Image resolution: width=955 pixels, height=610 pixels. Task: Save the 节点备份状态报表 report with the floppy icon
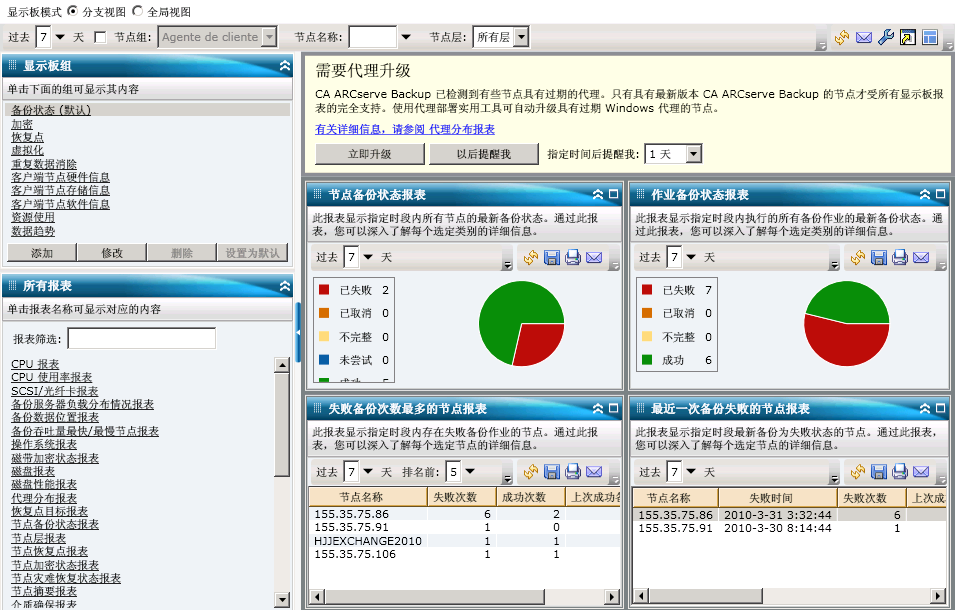(552, 258)
